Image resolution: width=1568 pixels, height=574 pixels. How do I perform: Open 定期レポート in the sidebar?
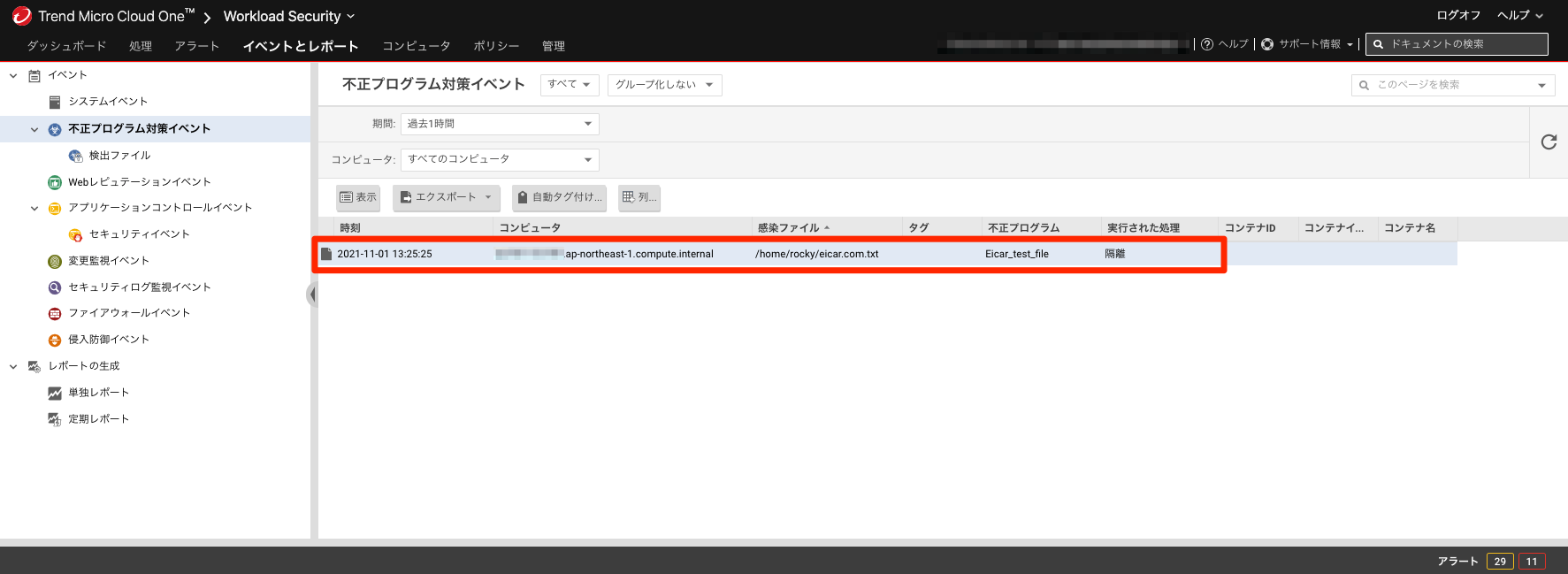(98, 419)
